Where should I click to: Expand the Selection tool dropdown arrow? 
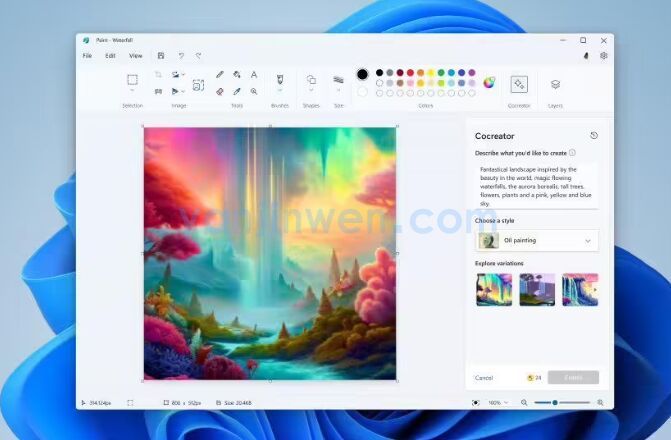[x=132, y=91]
